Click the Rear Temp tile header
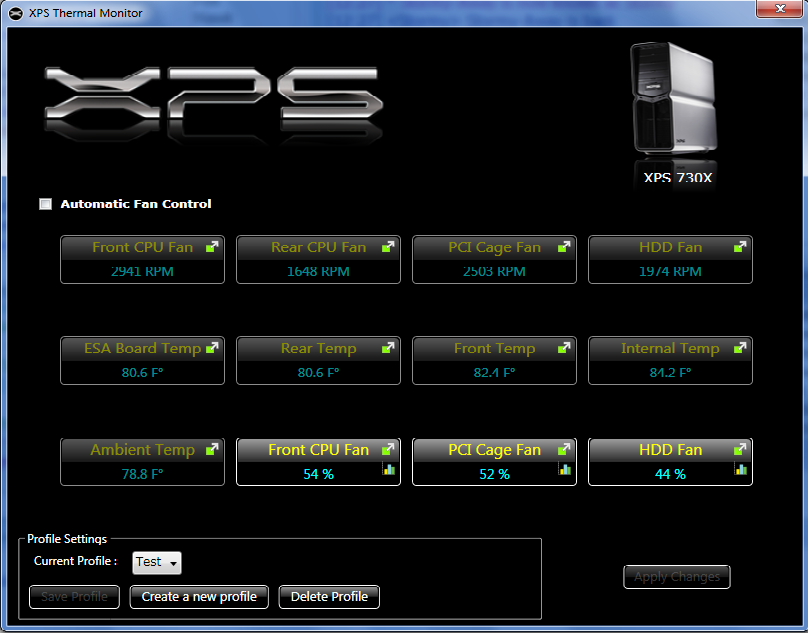This screenshot has width=808, height=633. tap(318, 348)
